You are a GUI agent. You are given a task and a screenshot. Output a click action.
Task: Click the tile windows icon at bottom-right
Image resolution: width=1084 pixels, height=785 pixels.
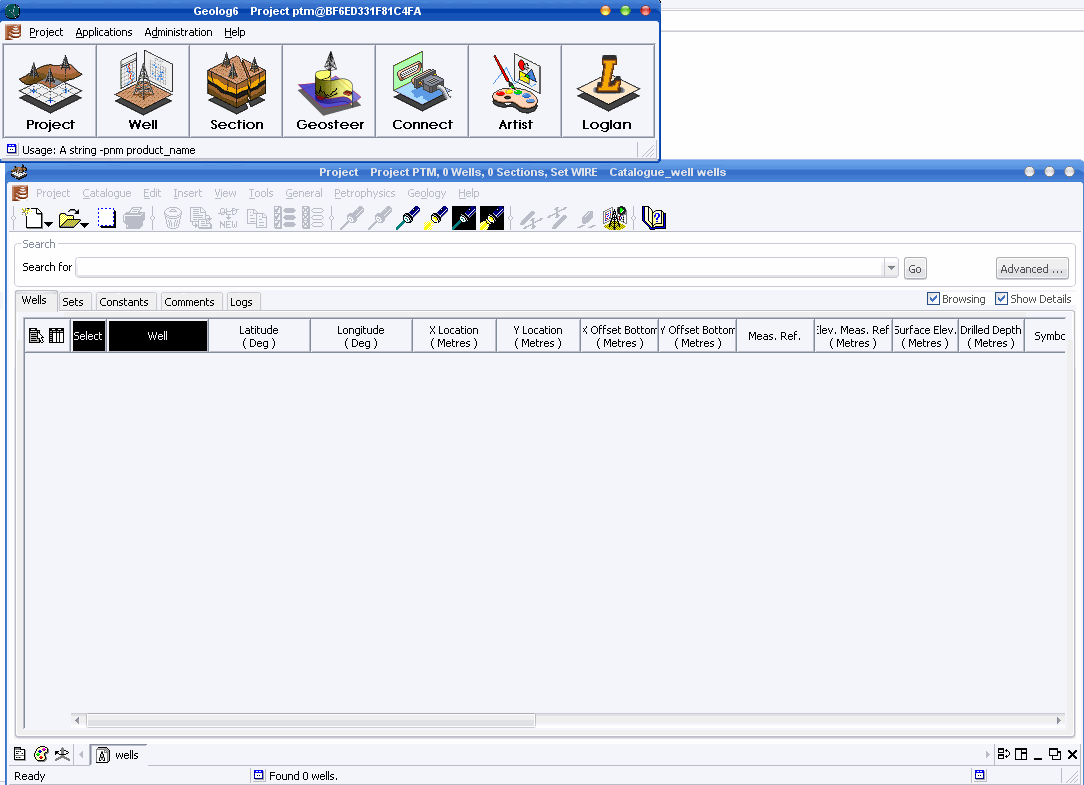click(x=1021, y=754)
